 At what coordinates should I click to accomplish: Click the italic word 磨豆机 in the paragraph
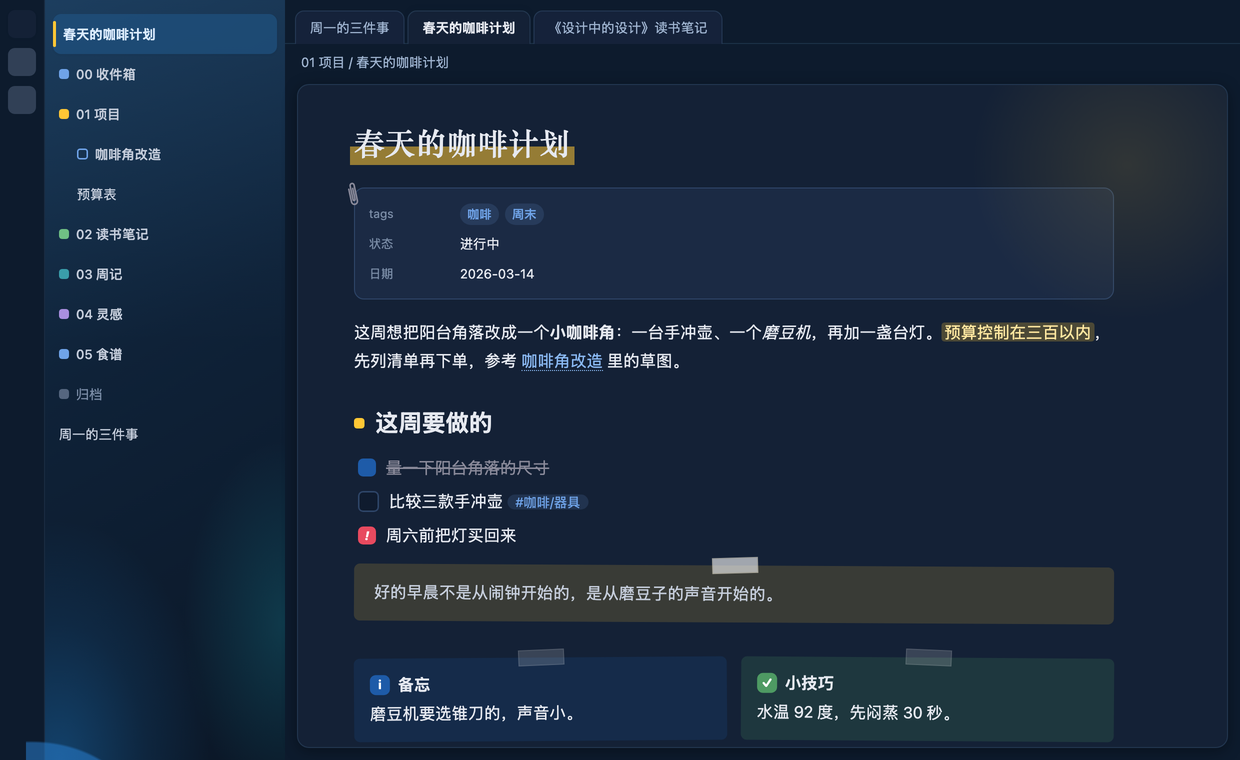(787, 332)
